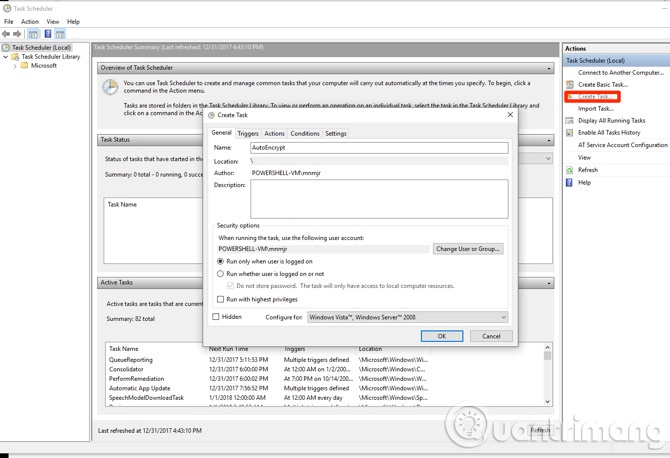670x458 pixels.
Task: Collapse the Task Scheduler Library tree node
Action: [x=6, y=56]
